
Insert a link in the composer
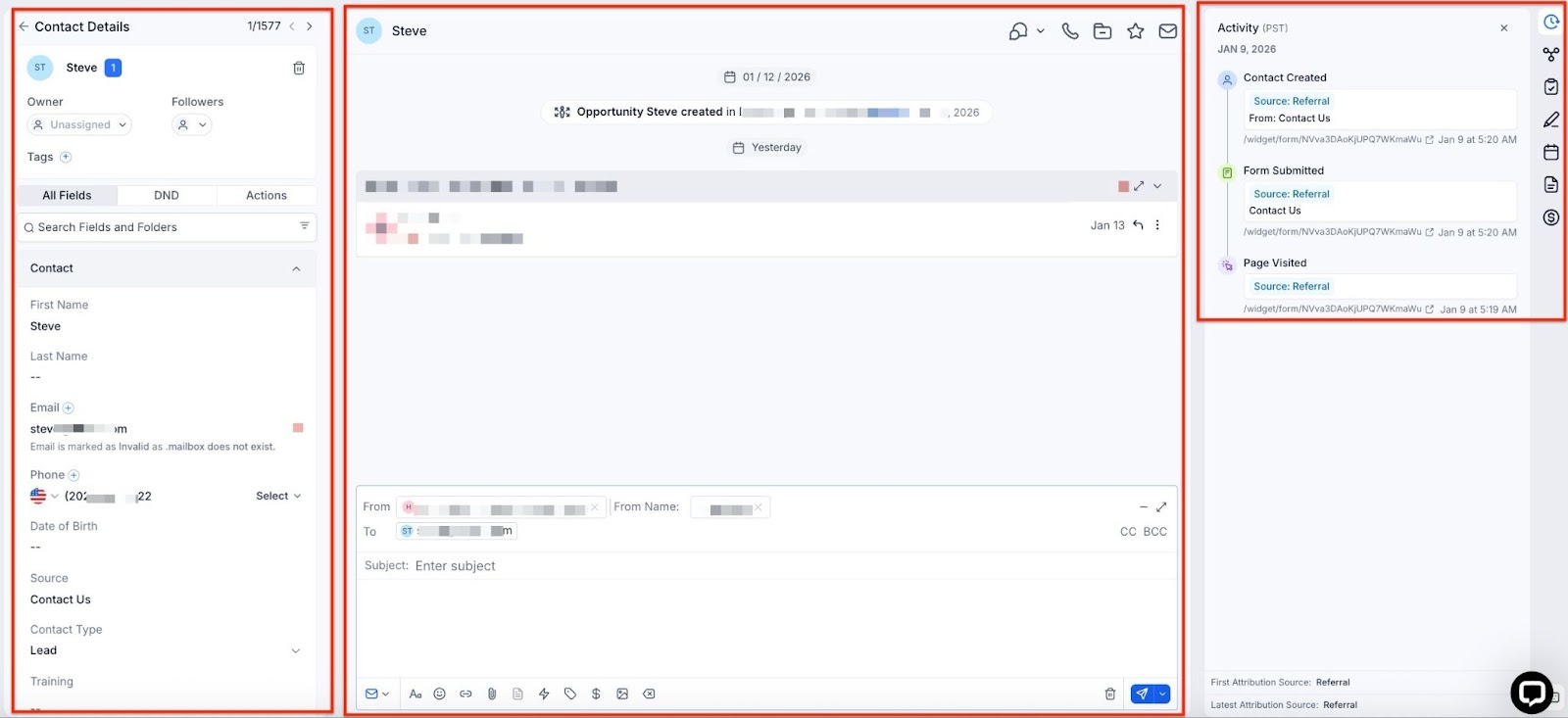click(x=465, y=694)
